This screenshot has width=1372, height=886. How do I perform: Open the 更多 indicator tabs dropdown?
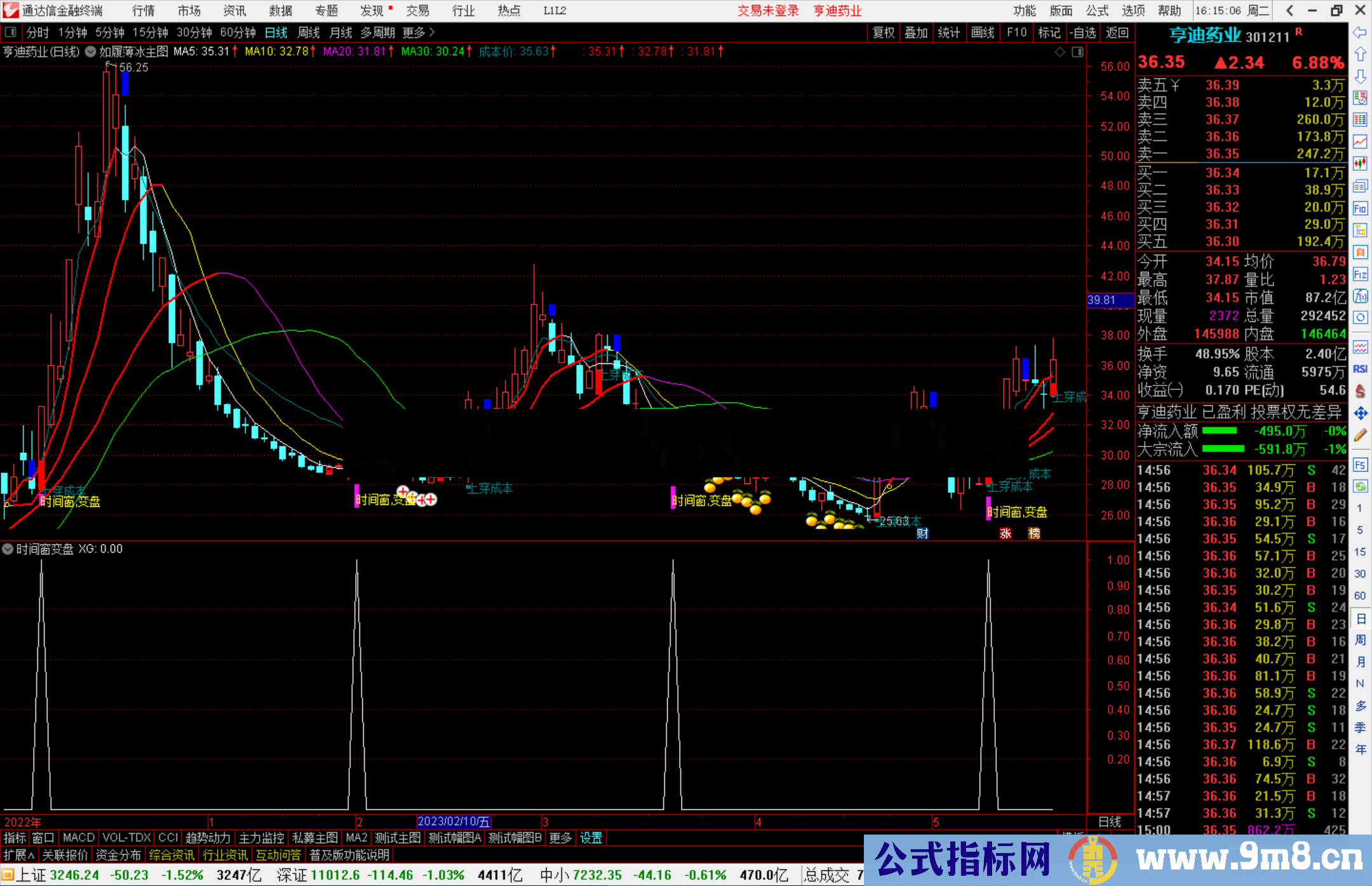point(560,838)
